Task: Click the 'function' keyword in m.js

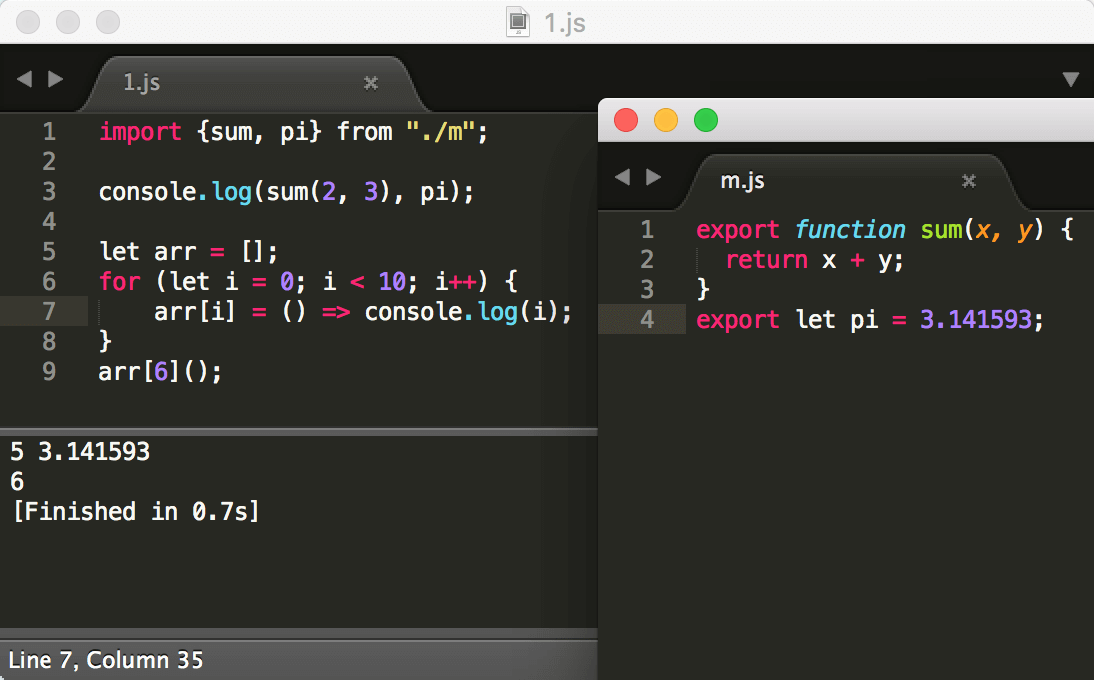Action: pyautogui.click(x=850, y=229)
